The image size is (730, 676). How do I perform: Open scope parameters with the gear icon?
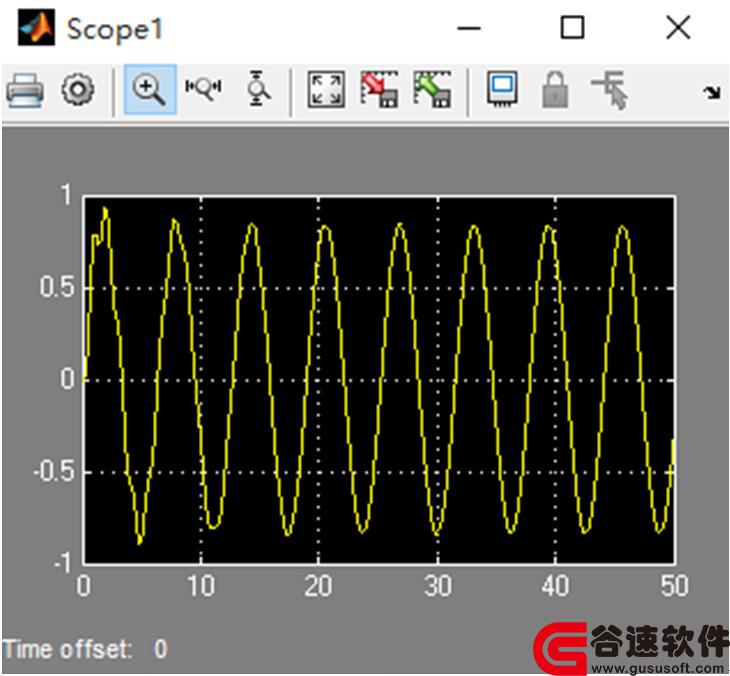coord(78,89)
